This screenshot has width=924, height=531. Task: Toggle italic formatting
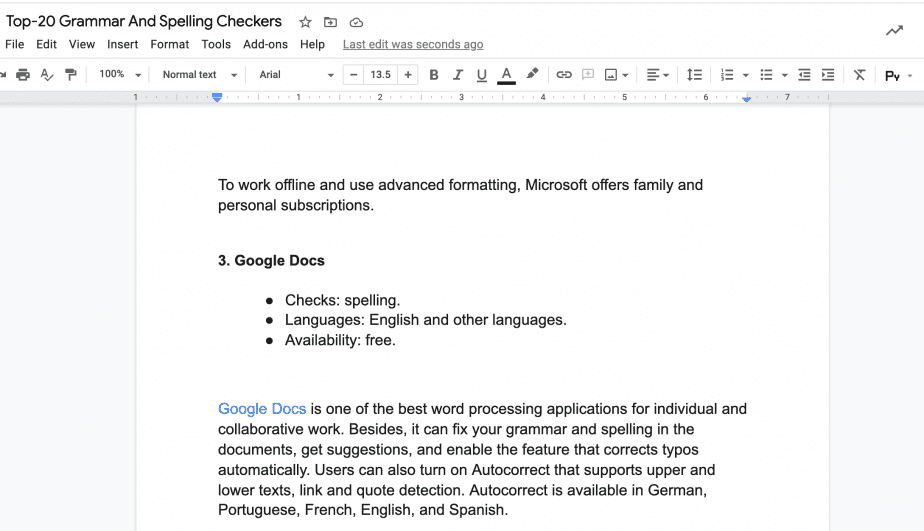[457, 75]
